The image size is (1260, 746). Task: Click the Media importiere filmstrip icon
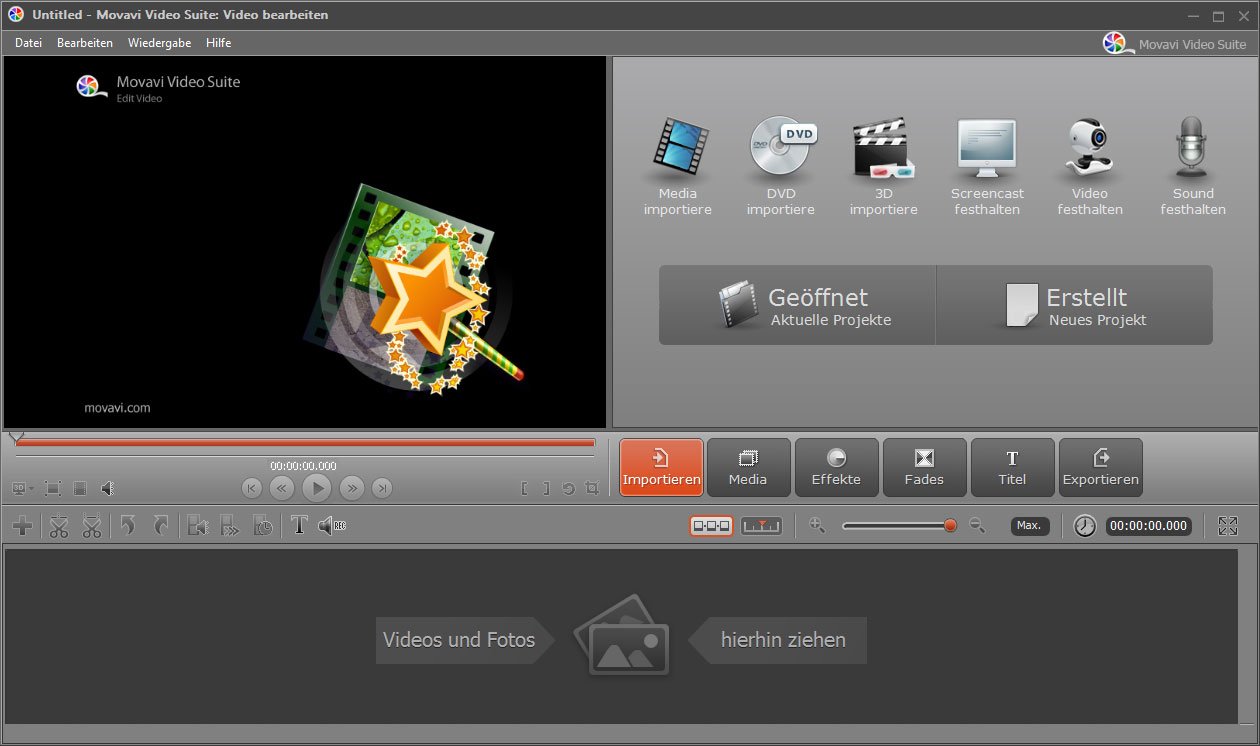pos(679,147)
